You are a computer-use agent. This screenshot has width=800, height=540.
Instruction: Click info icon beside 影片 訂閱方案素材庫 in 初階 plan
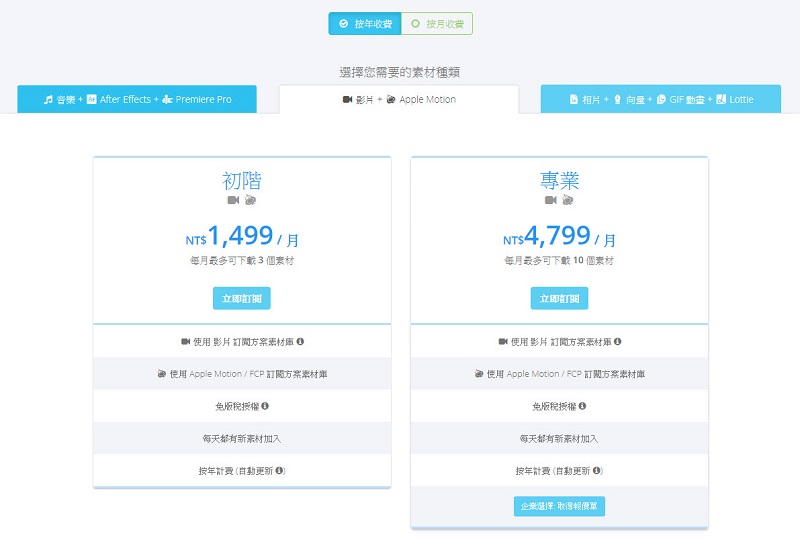click(x=301, y=342)
